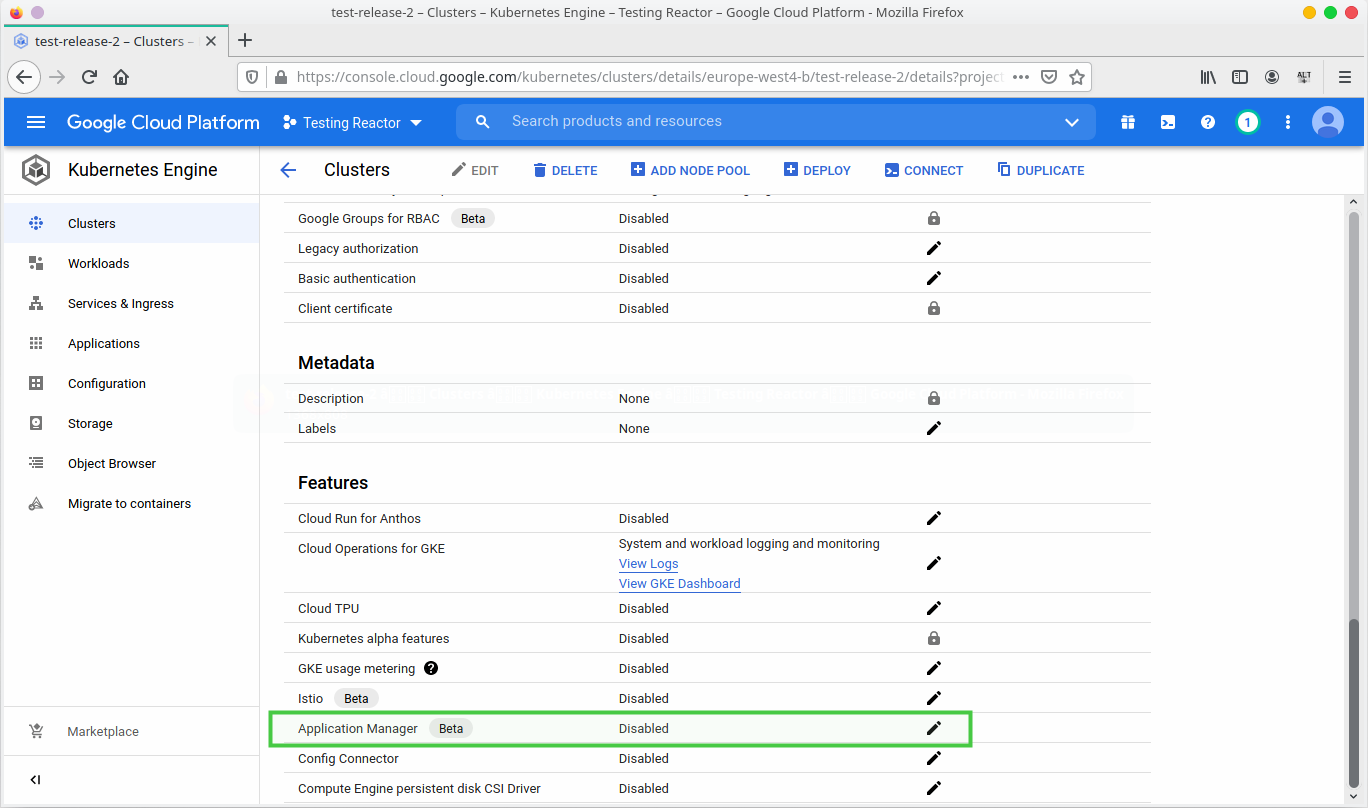Click the Firefox Home toolbar icon
Viewport: 1368px width, 808px height.
[x=121, y=77]
